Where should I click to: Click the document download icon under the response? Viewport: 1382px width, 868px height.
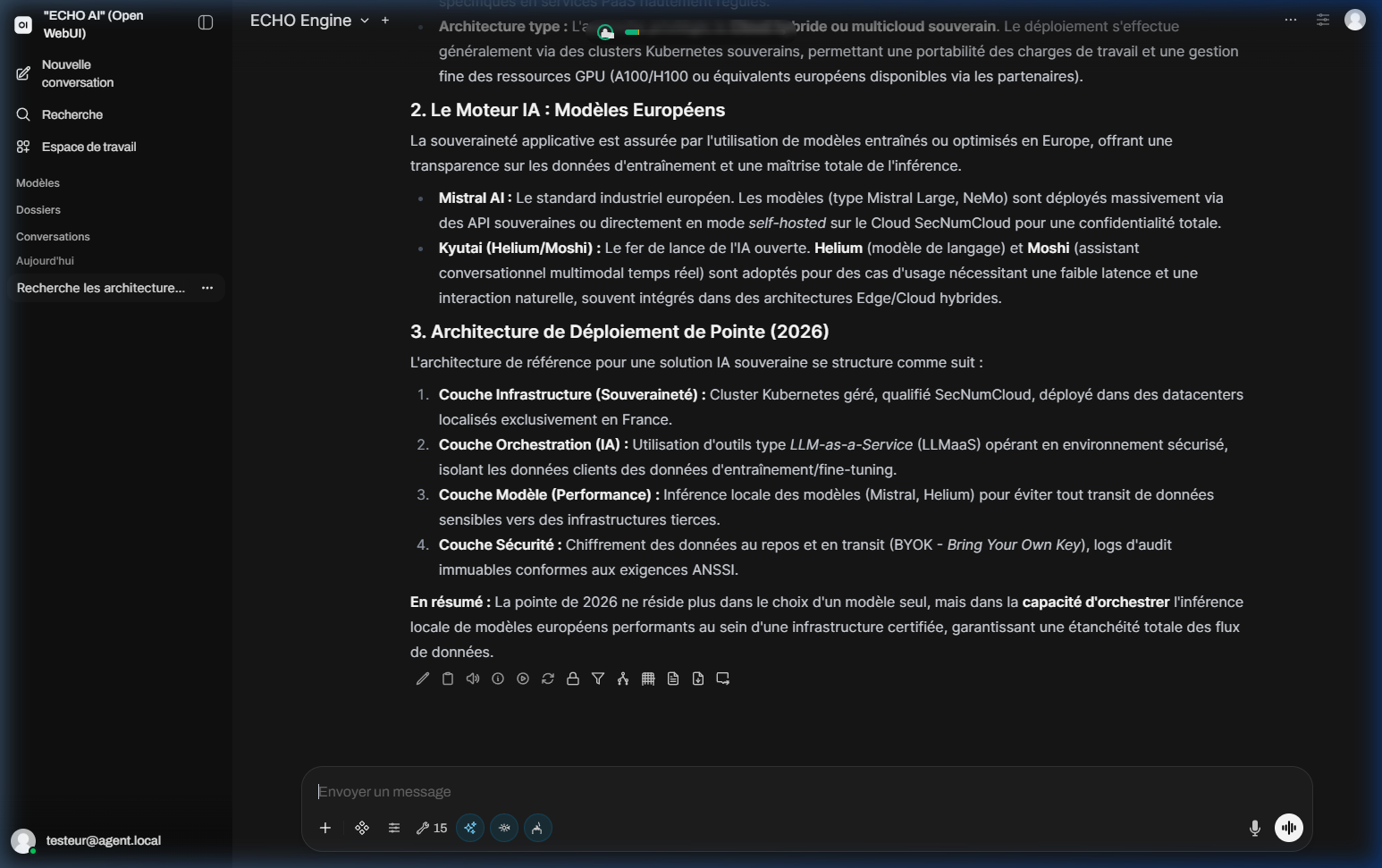[698, 678]
